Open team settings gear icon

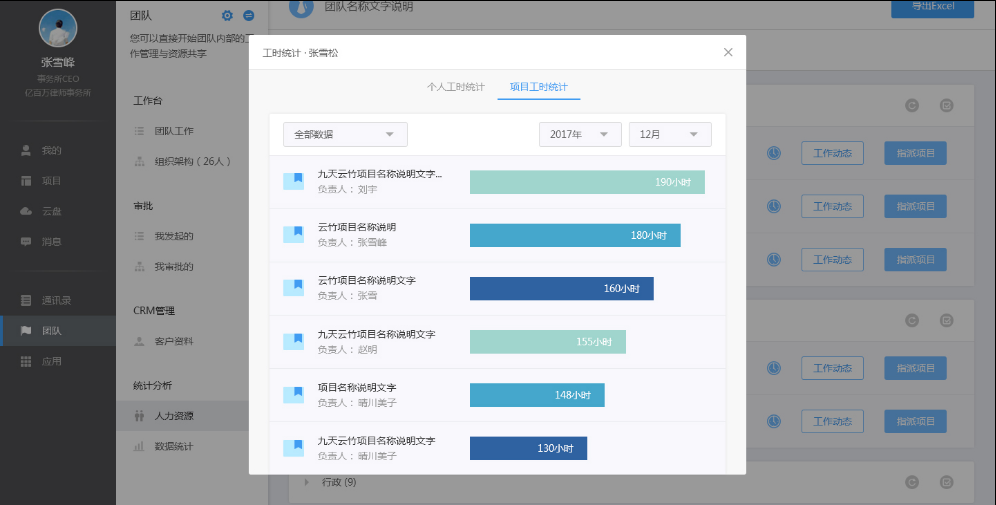(227, 15)
